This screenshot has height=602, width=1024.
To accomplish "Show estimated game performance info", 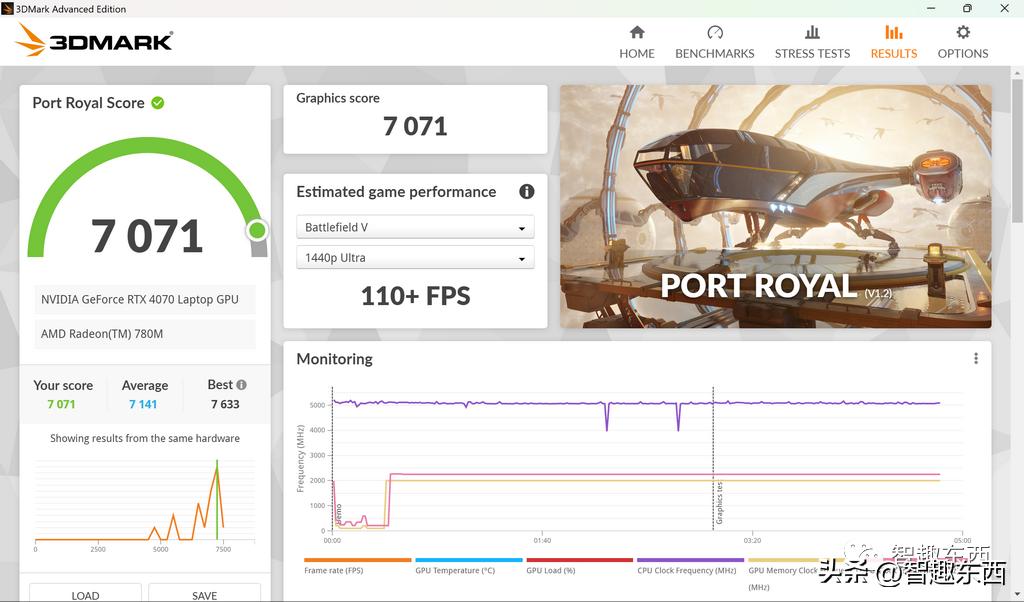I will (526, 192).
